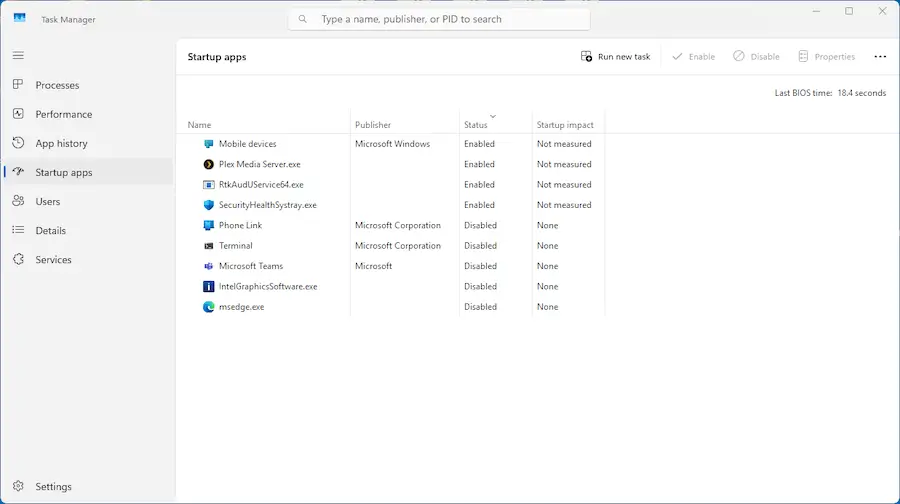This screenshot has height=504, width=900.
Task: Click Phone Link's Microsoft Corporation publisher
Action: point(398,225)
